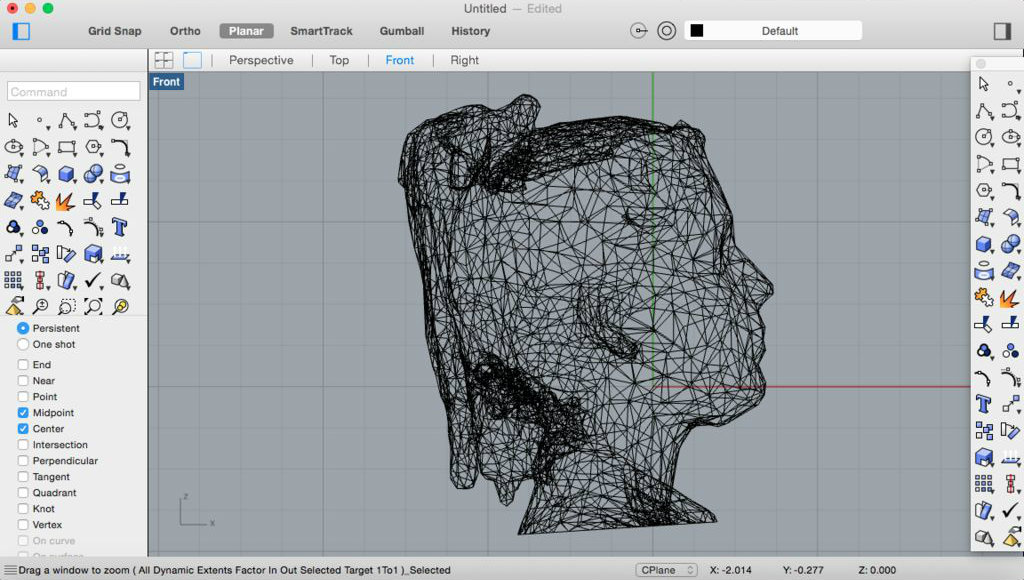Screen dimensions: 1024x580
Task: Uncheck the Midpoint object snap
Action: click(x=23, y=413)
